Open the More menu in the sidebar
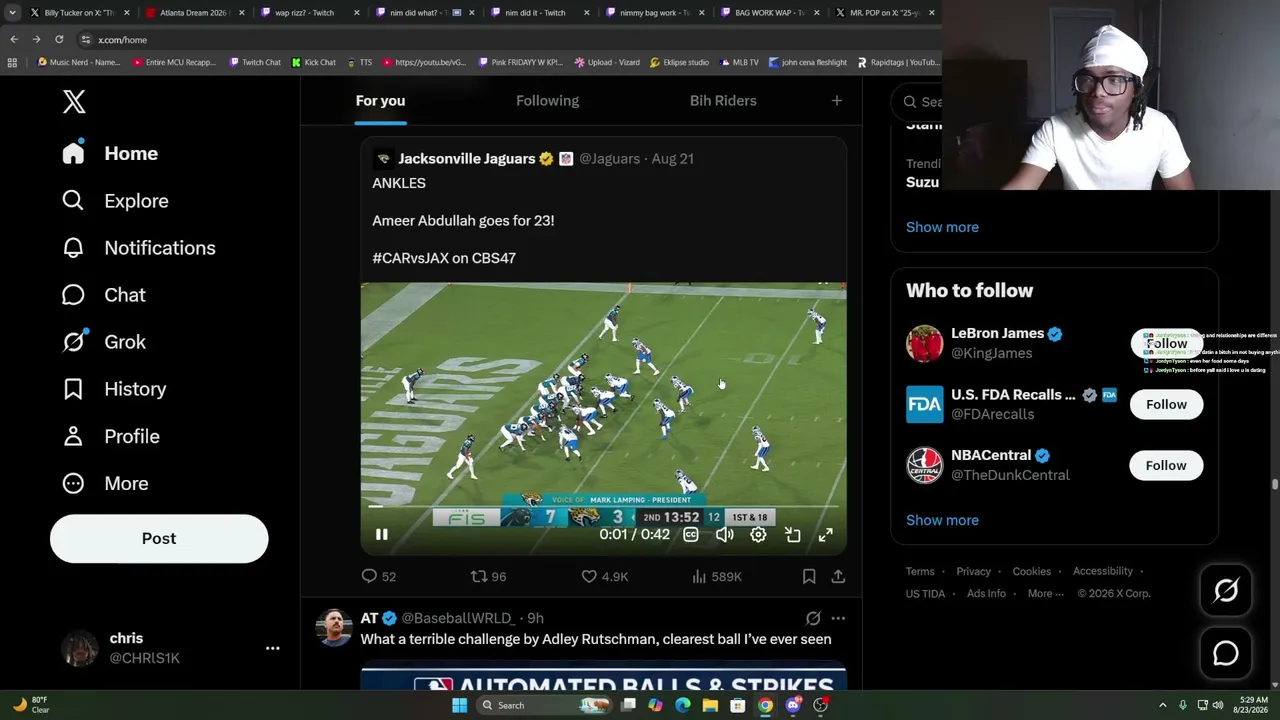 click(105, 483)
